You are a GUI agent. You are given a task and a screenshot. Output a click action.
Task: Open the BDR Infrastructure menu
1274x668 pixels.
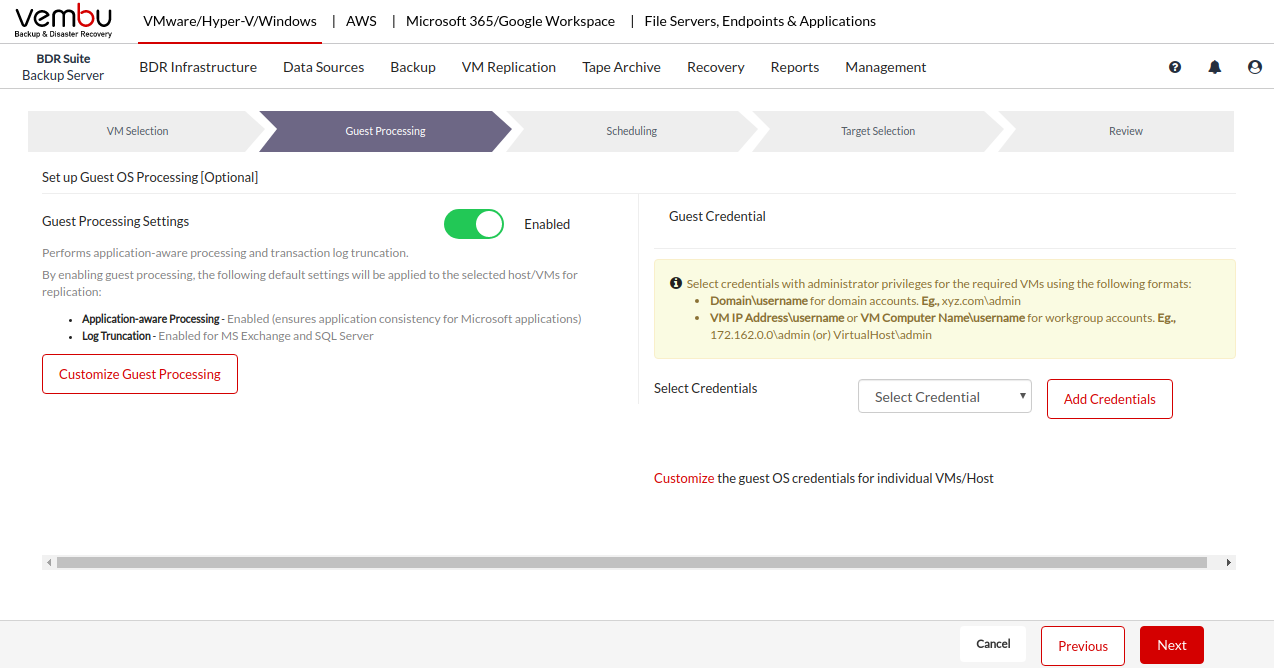click(198, 67)
